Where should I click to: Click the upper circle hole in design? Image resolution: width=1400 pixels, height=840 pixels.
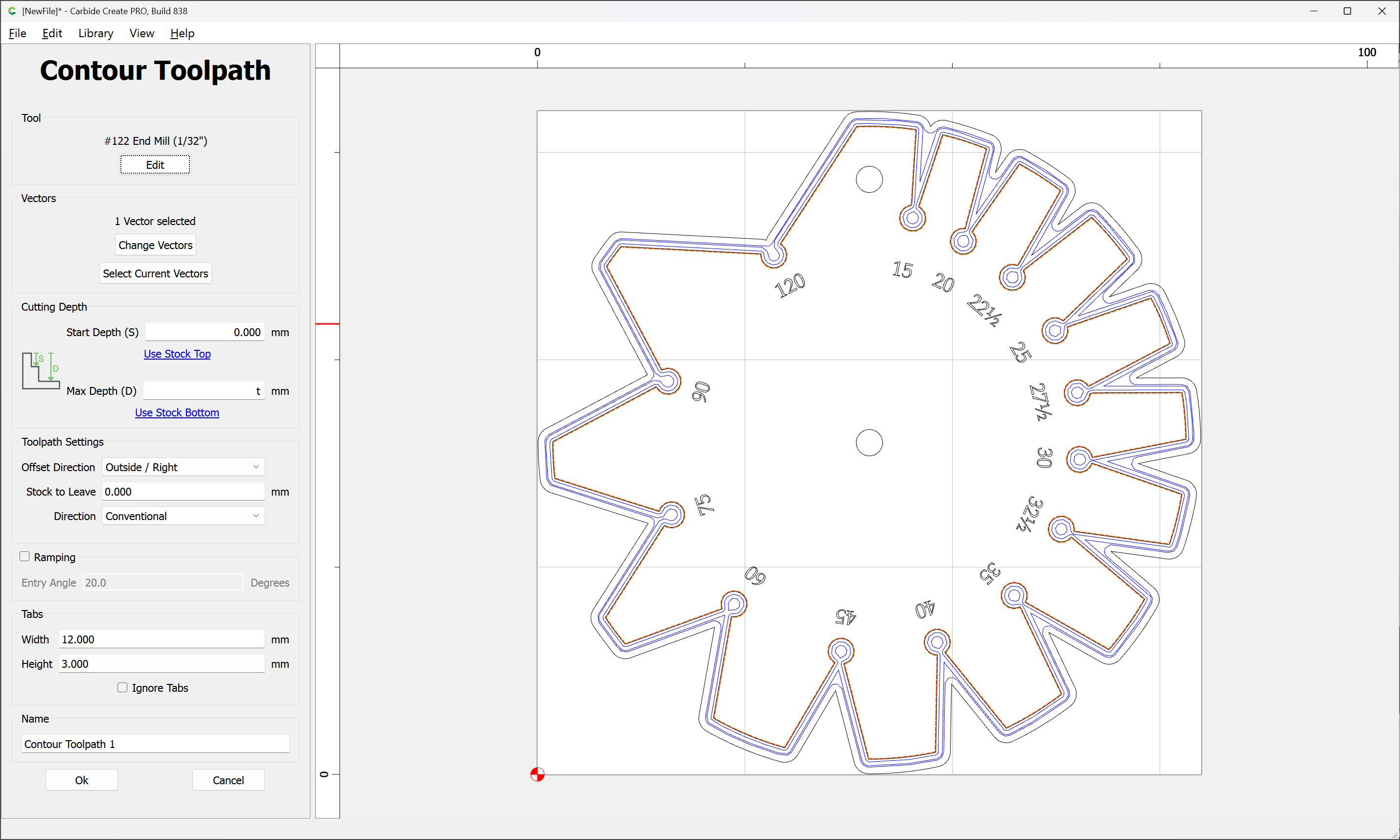[869, 180]
